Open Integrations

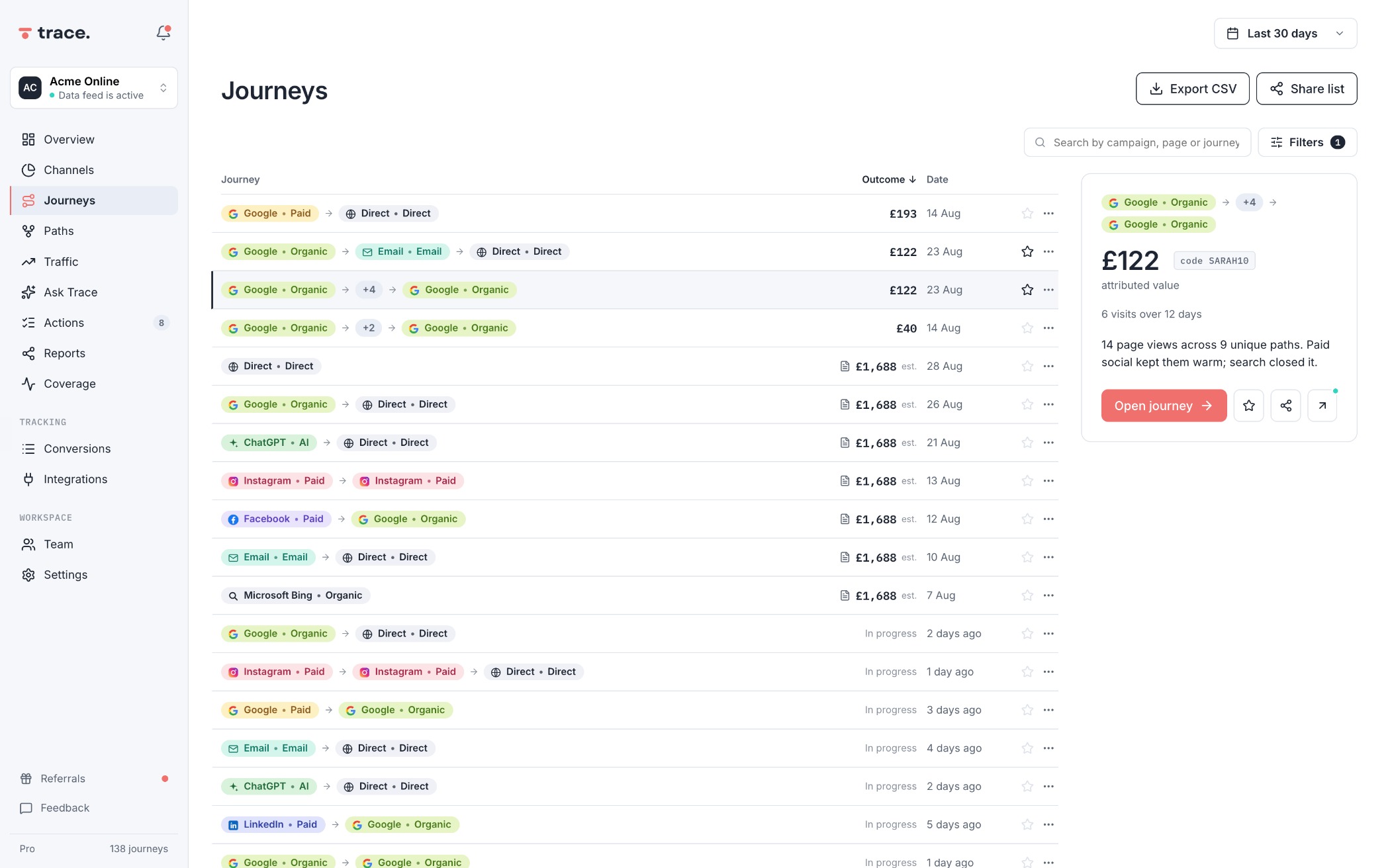tap(94, 479)
